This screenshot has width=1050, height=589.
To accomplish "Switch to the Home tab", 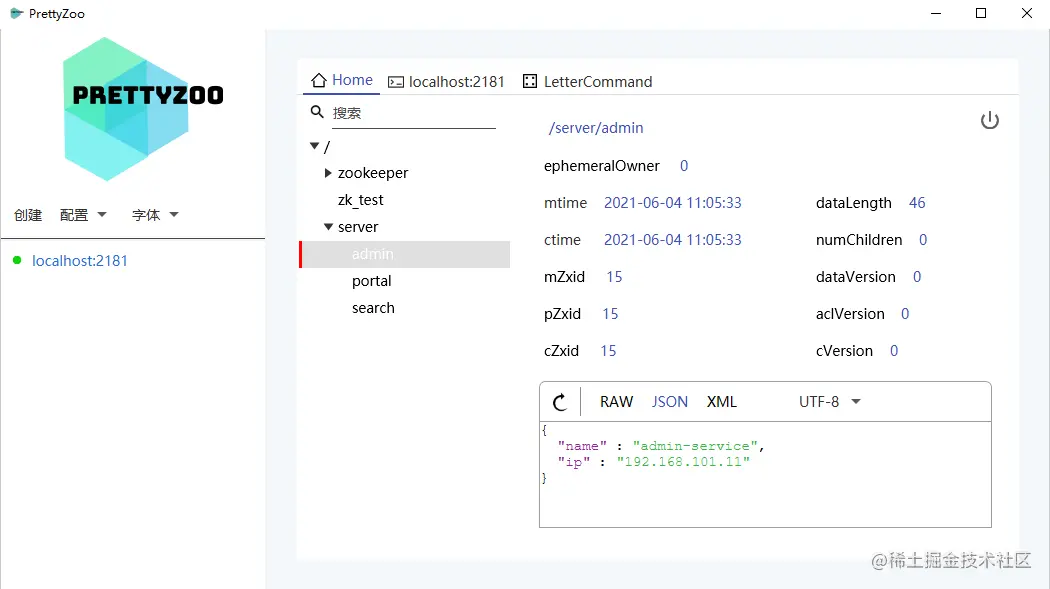I will point(342,80).
